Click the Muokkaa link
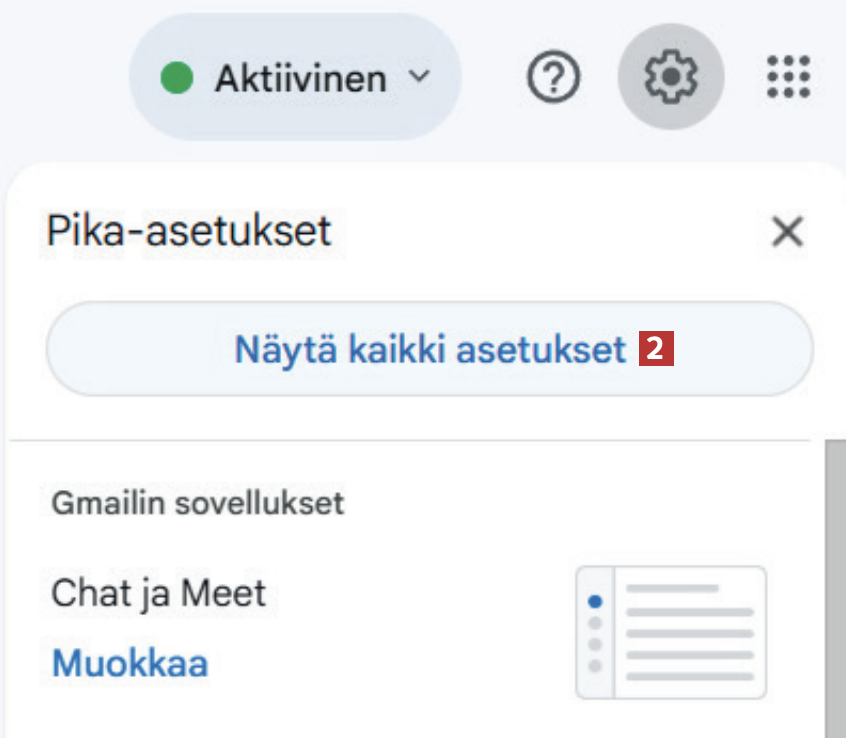Image resolution: width=846 pixels, height=738 pixels. pyautogui.click(x=130, y=662)
